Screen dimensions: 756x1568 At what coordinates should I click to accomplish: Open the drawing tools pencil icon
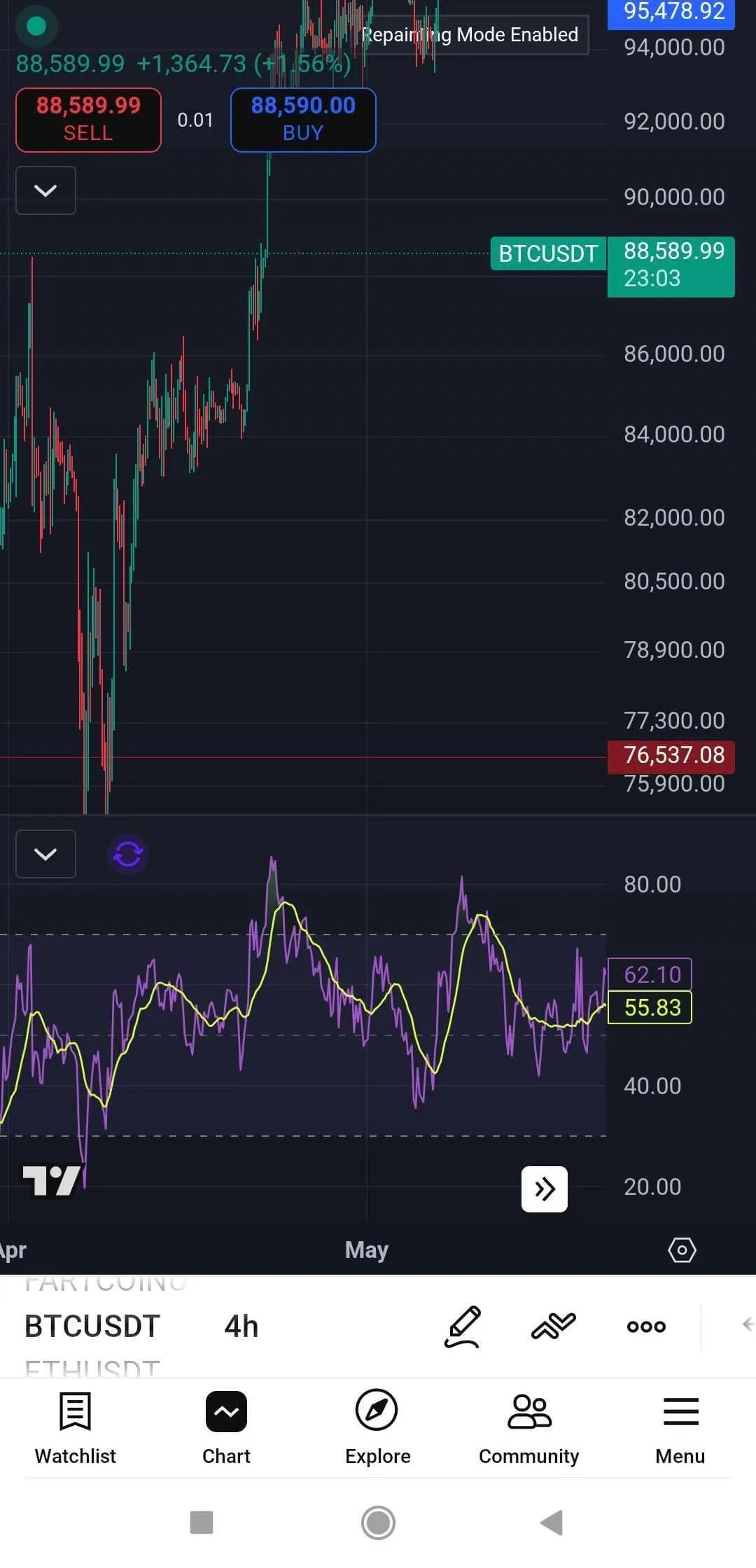point(463,1326)
